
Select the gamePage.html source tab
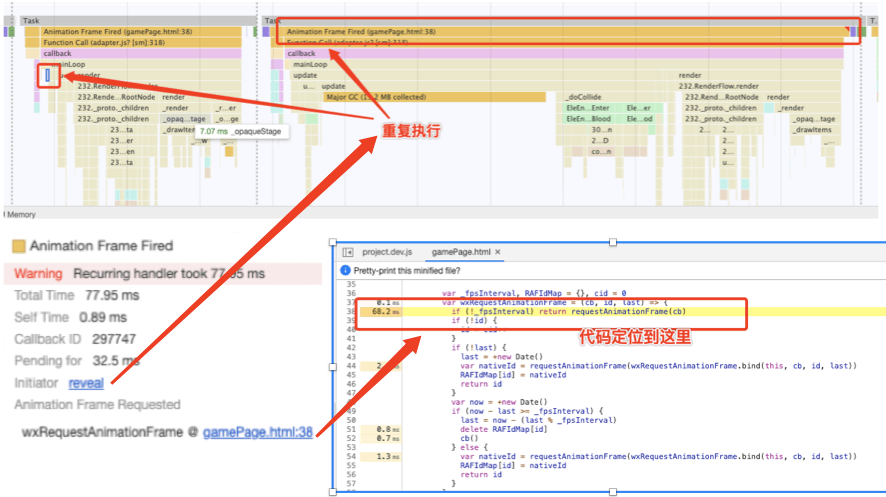(461, 252)
